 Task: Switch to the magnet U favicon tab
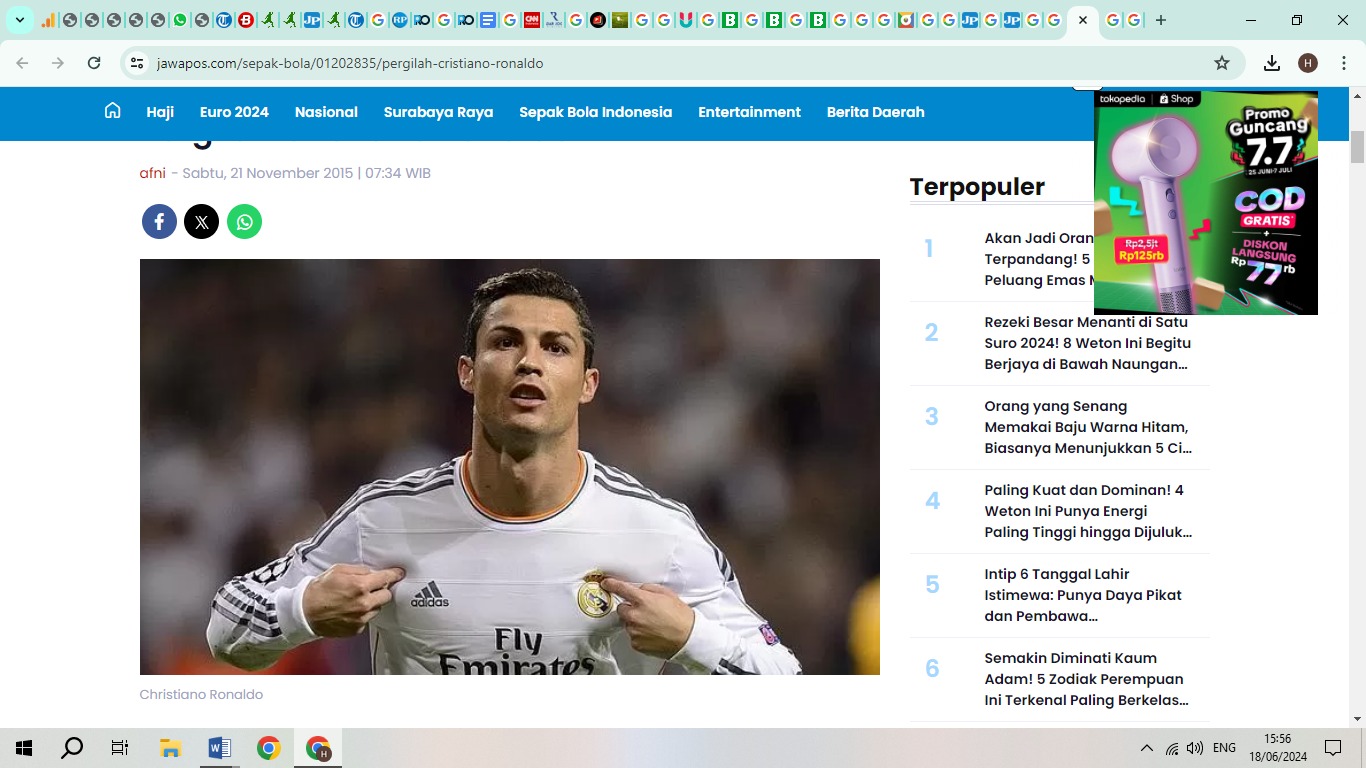686,20
